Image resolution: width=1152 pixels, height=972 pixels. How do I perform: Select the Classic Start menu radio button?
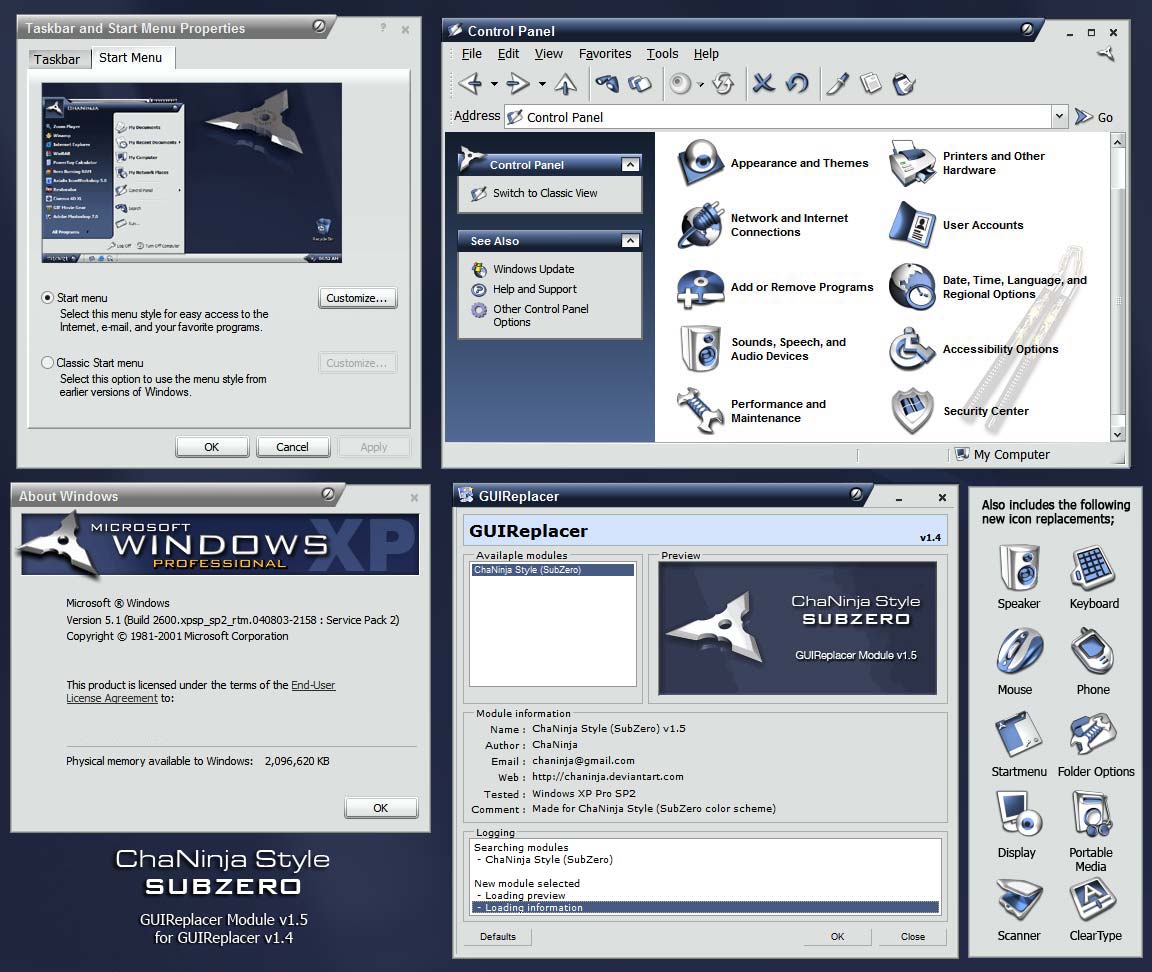point(48,362)
